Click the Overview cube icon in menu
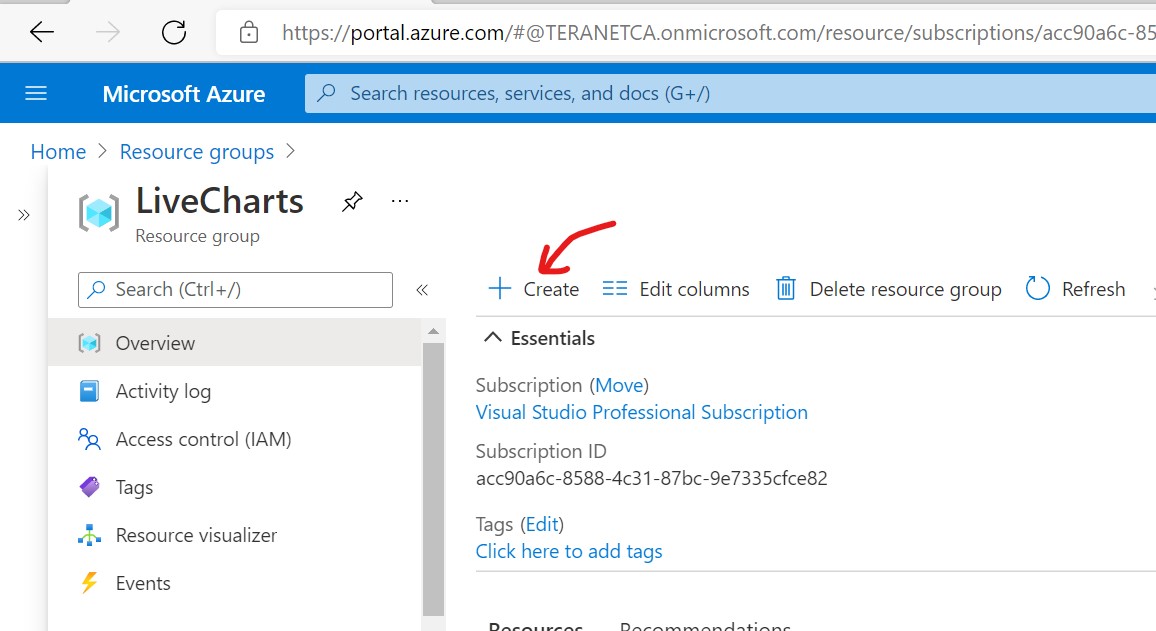 click(89, 343)
